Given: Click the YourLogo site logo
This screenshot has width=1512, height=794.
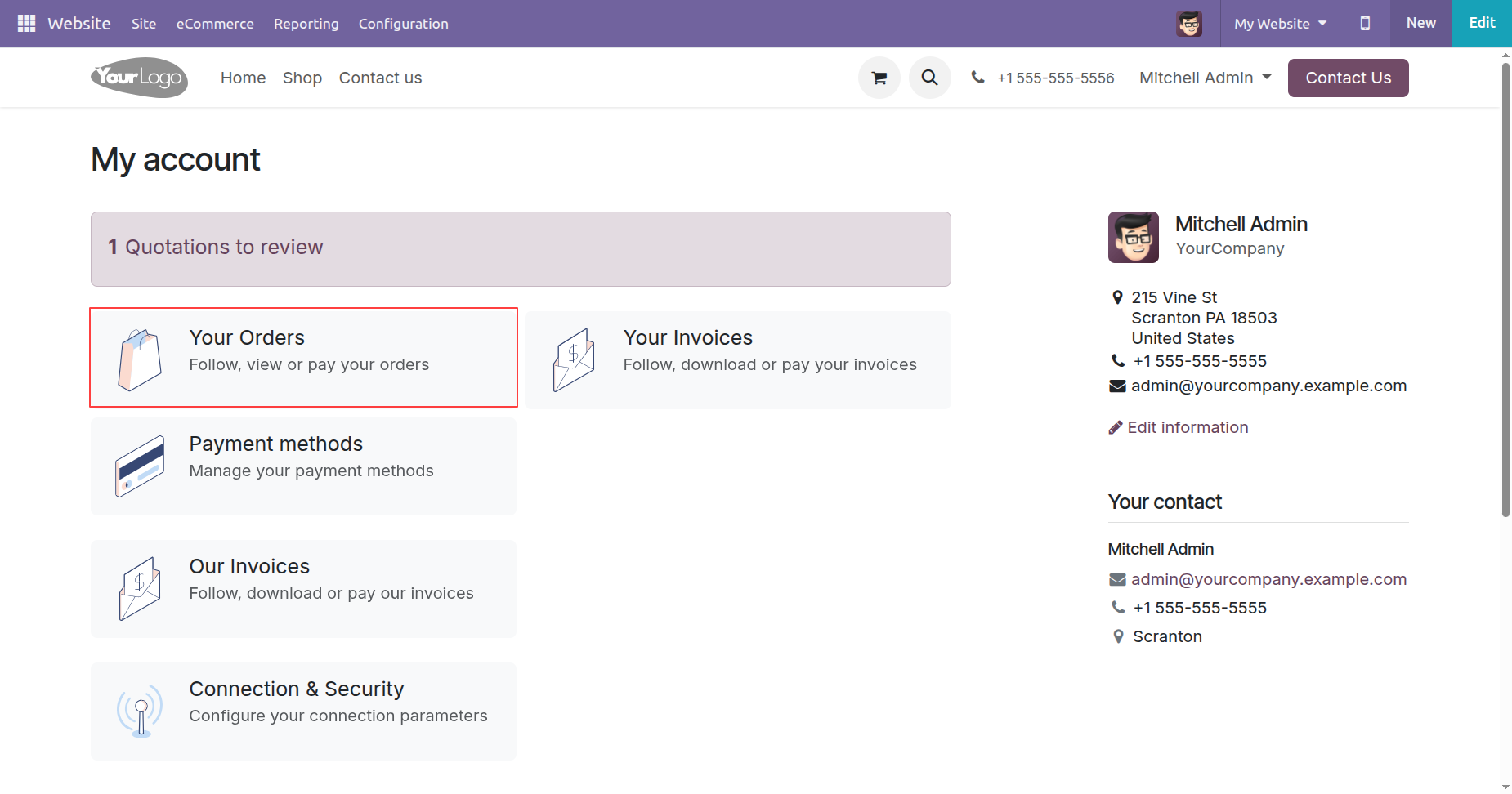Looking at the screenshot, I should (139, 78).
